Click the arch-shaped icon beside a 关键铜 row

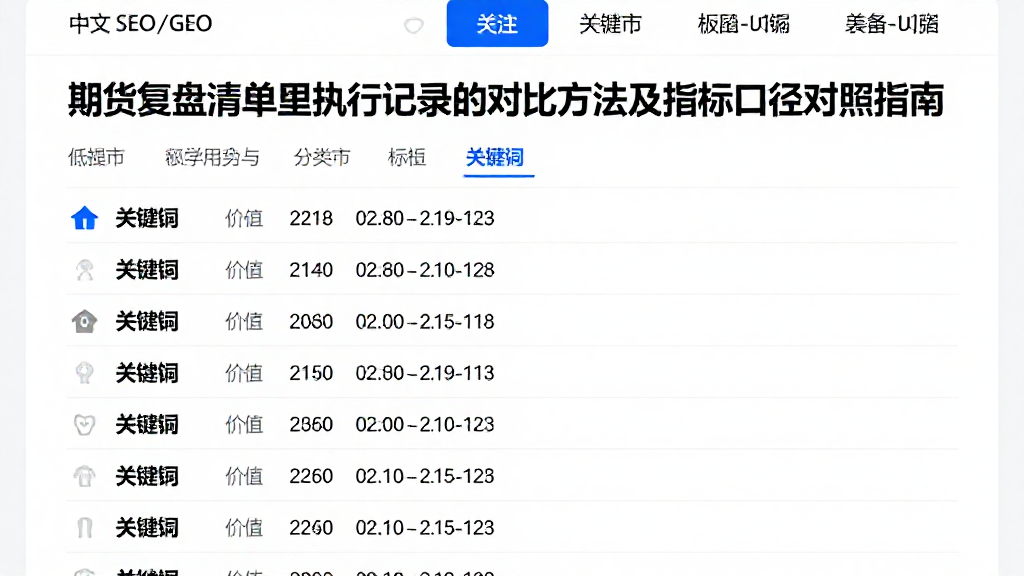pos(84,528)
